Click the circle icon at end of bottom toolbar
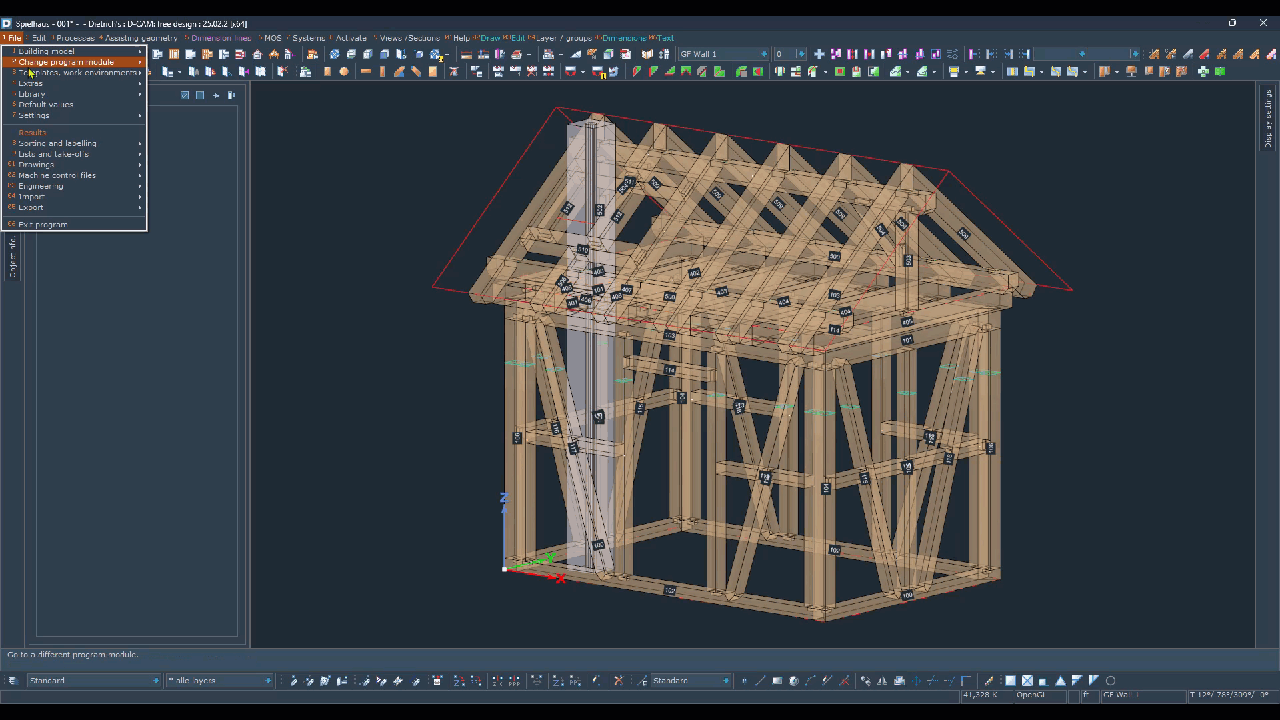The height and width of the screenshot is (720, 1280). point(1110,681)
